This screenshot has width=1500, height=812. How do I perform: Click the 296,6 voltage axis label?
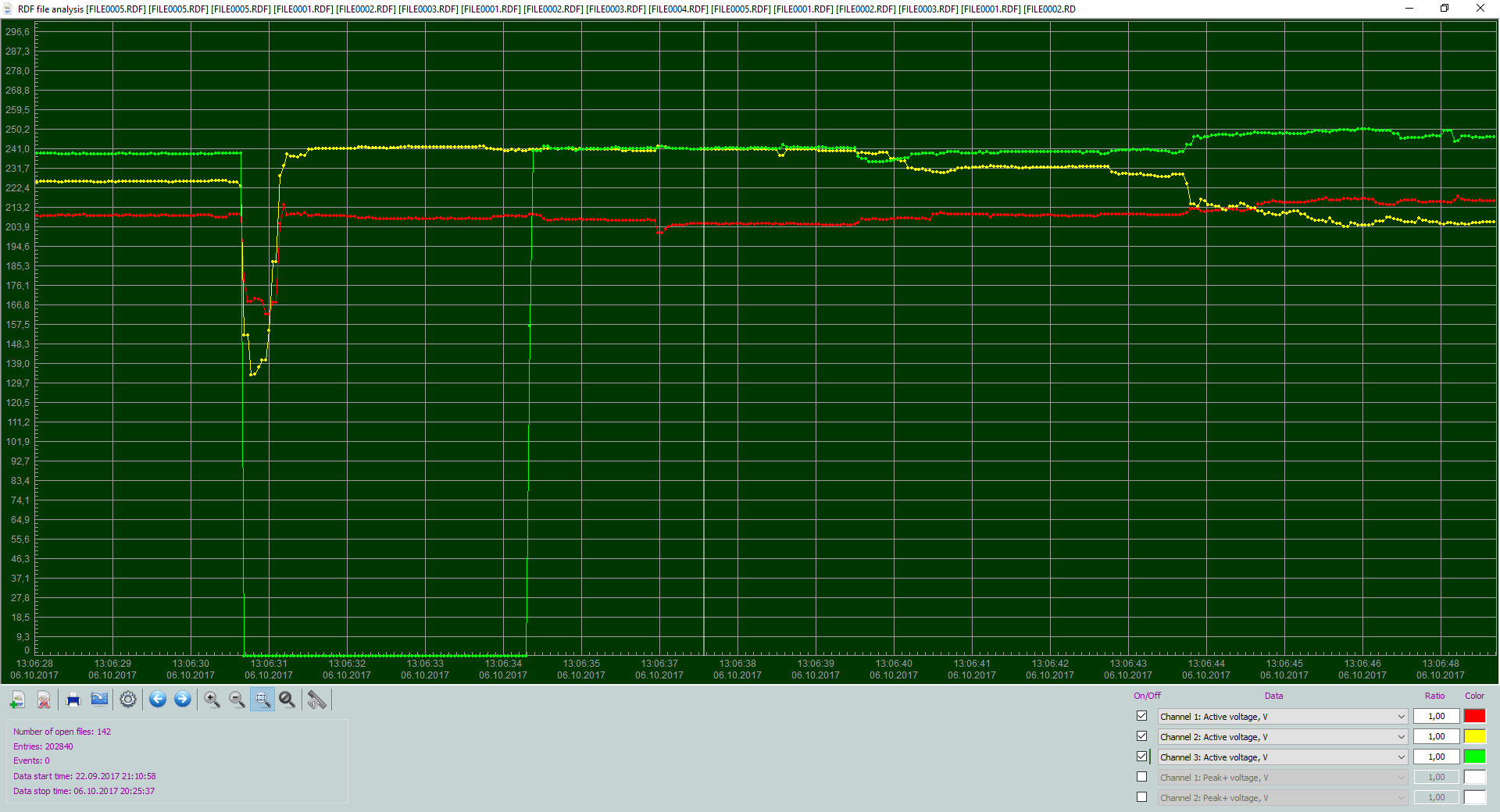pyautogui.click(x=17, y=32)
